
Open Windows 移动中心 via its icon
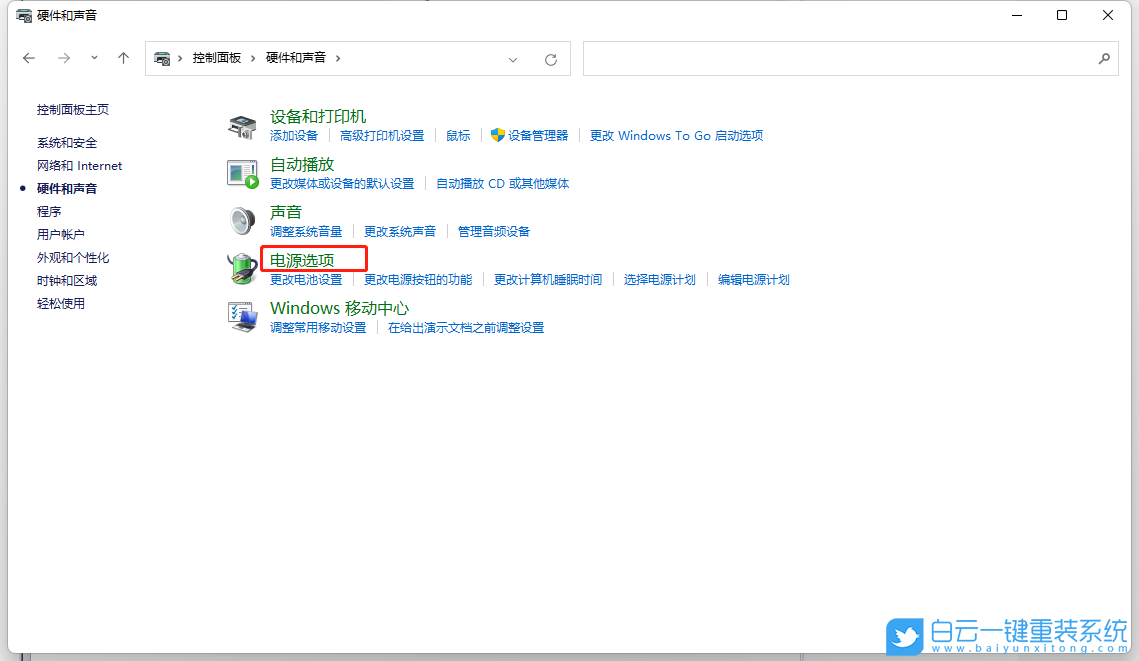tap(242, 316)
